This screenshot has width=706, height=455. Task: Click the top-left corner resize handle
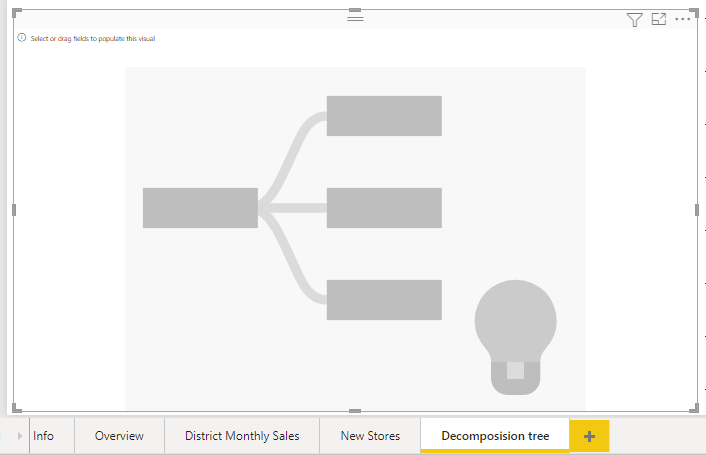16,13
